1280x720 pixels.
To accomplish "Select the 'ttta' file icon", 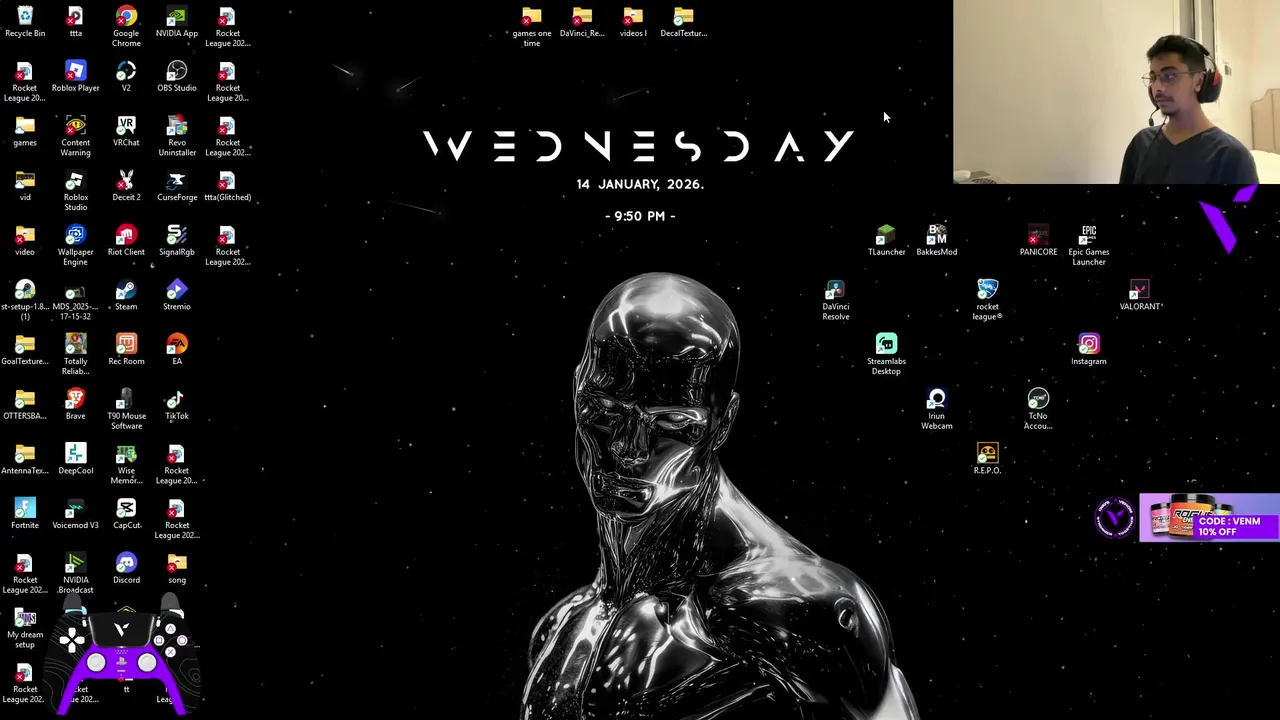I will click(x=76, y=22).
